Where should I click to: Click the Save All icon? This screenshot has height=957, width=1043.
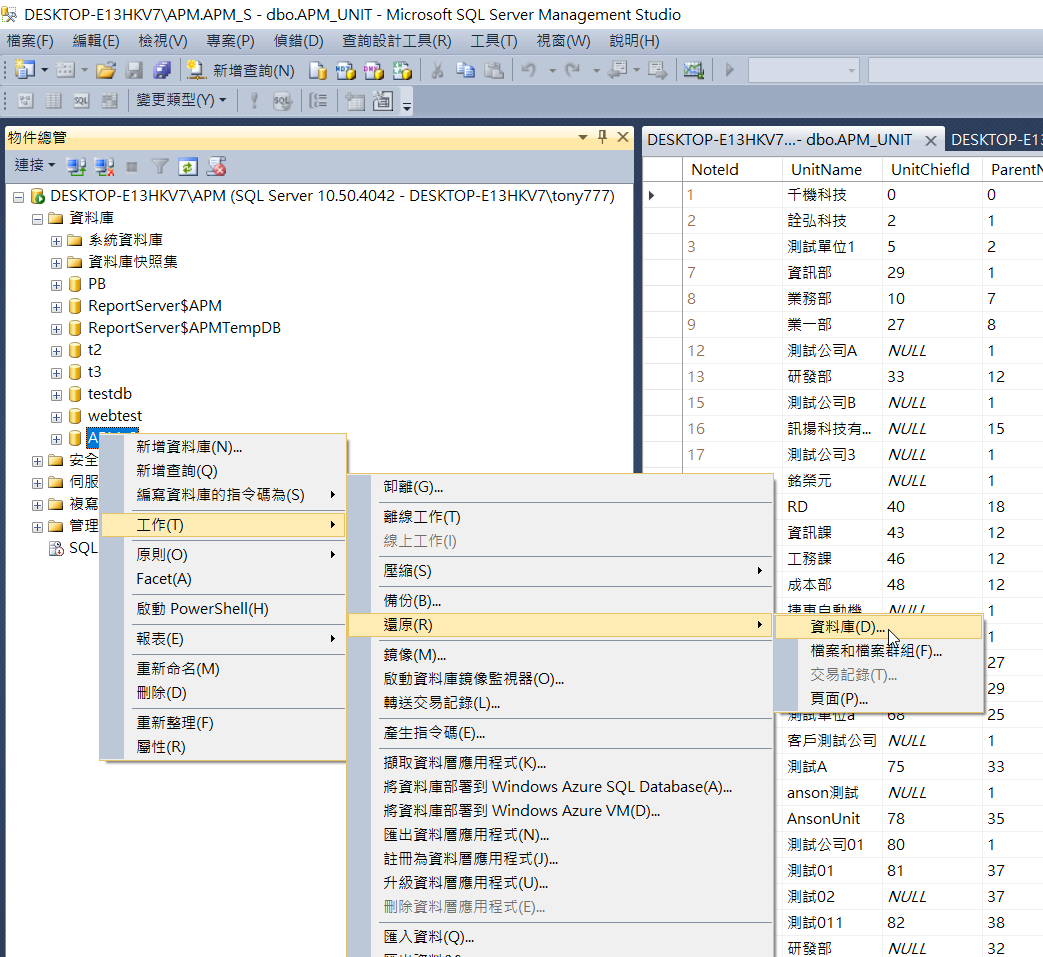click(x=162, y=70)
